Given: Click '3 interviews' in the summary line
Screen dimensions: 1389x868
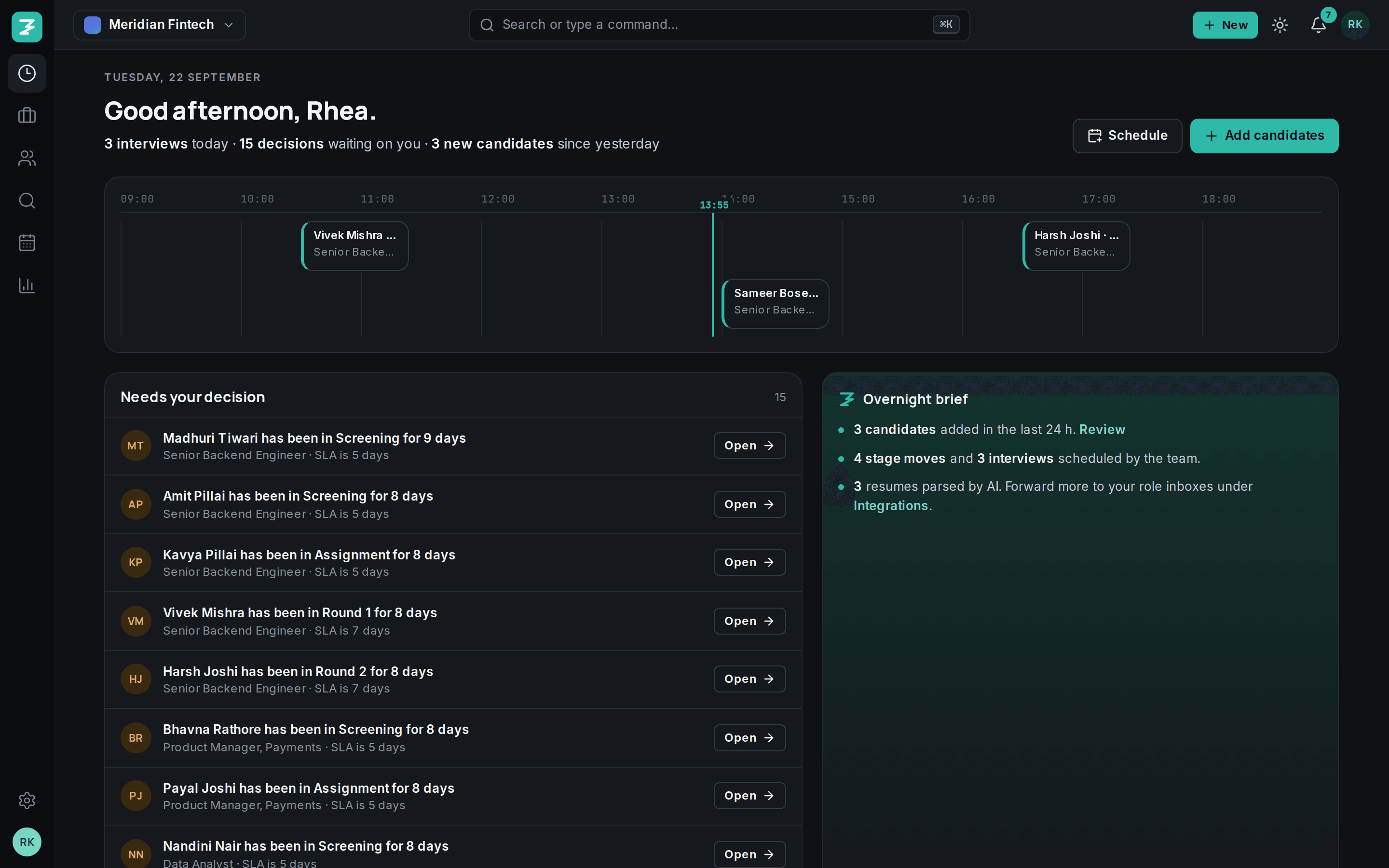Looking at the screenshot, I should [x=146, y=144].
